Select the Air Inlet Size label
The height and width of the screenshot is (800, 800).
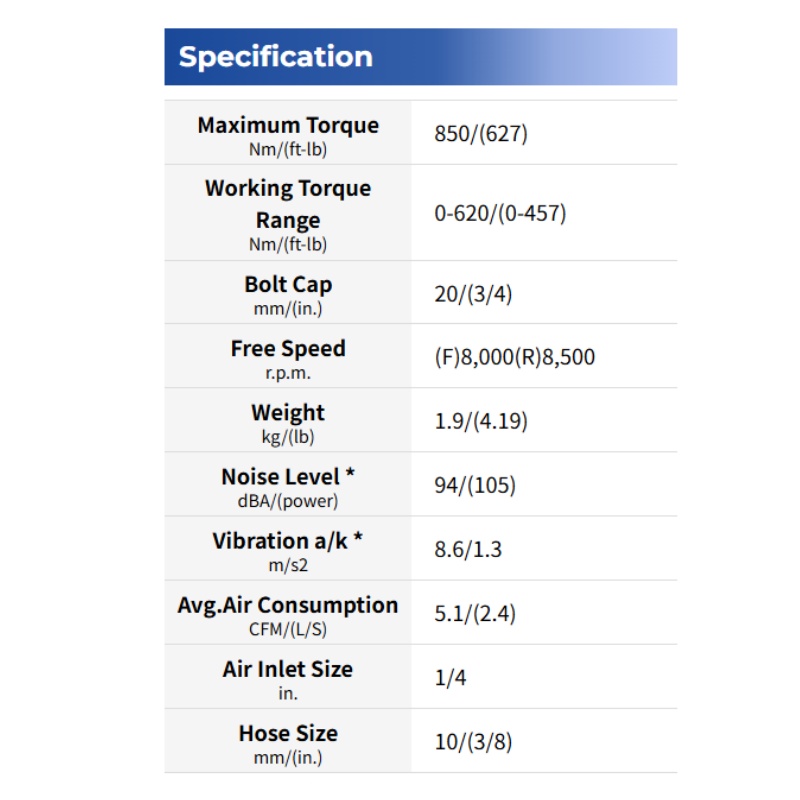288,669
